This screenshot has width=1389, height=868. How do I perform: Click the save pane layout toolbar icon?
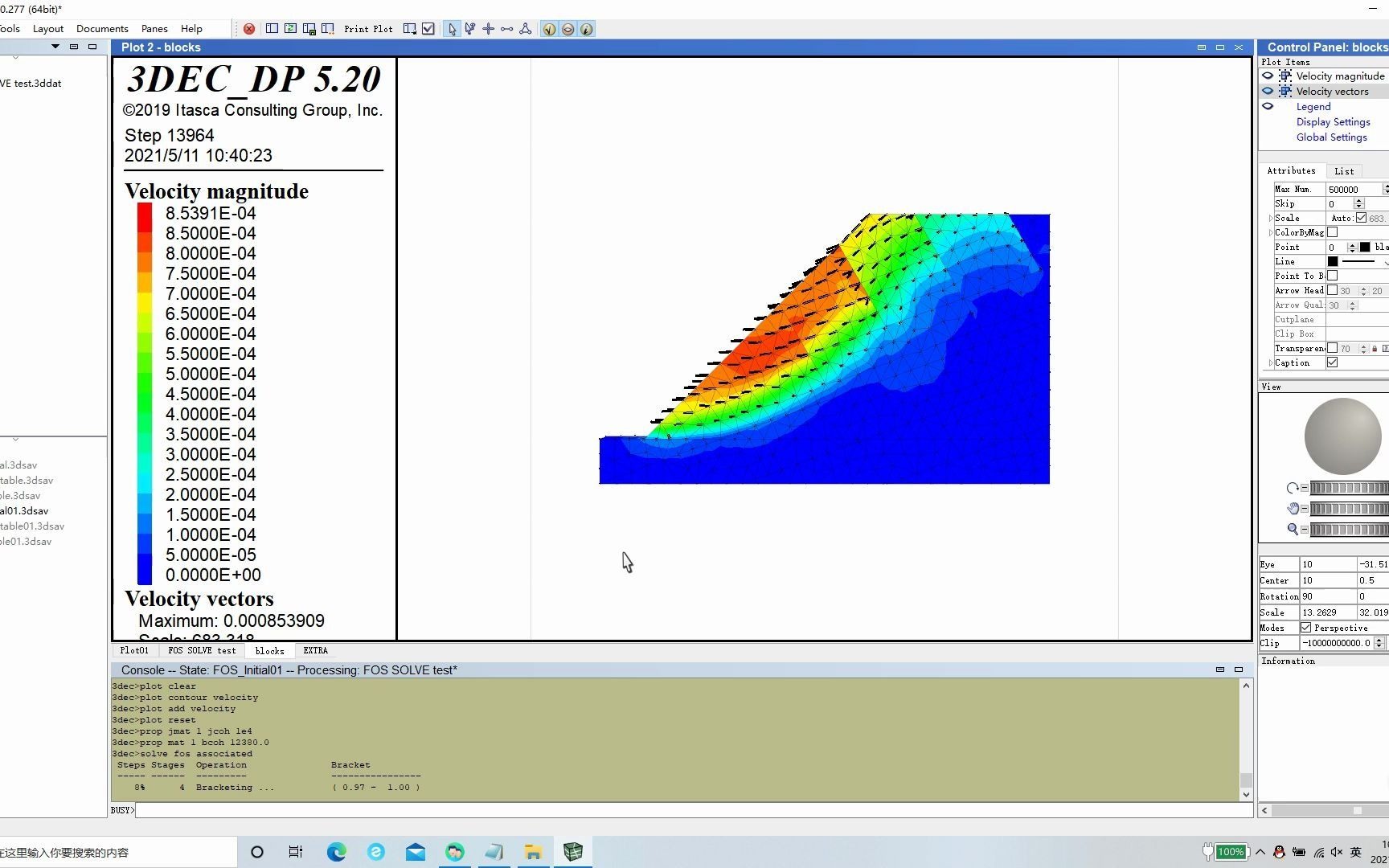point(309,29)
